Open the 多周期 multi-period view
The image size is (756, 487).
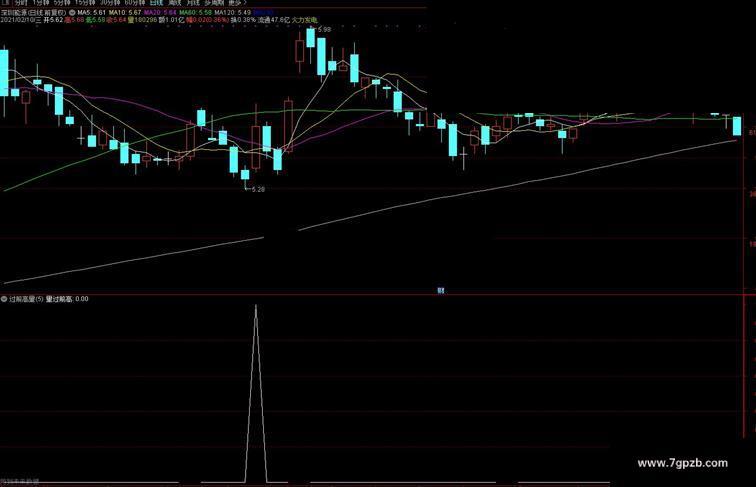point(214,2)
